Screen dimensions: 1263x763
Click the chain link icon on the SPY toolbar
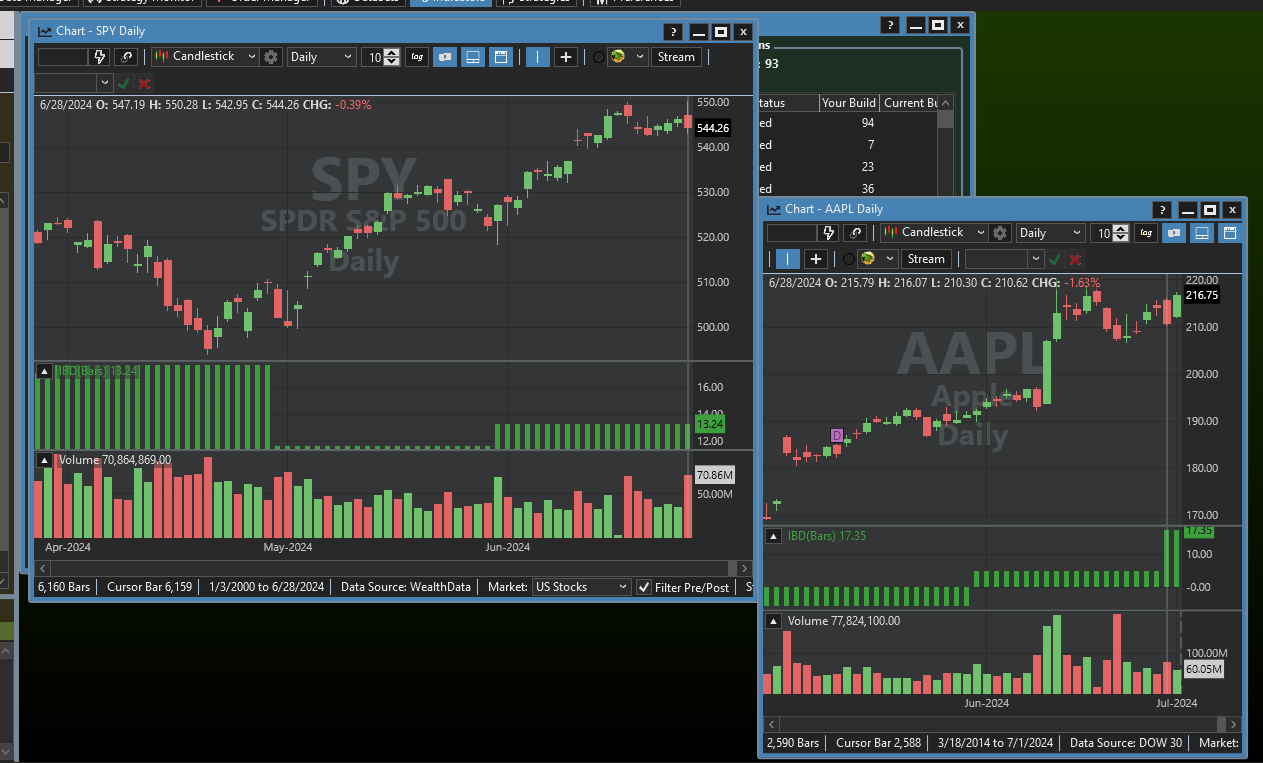click(x=126, y=57)
